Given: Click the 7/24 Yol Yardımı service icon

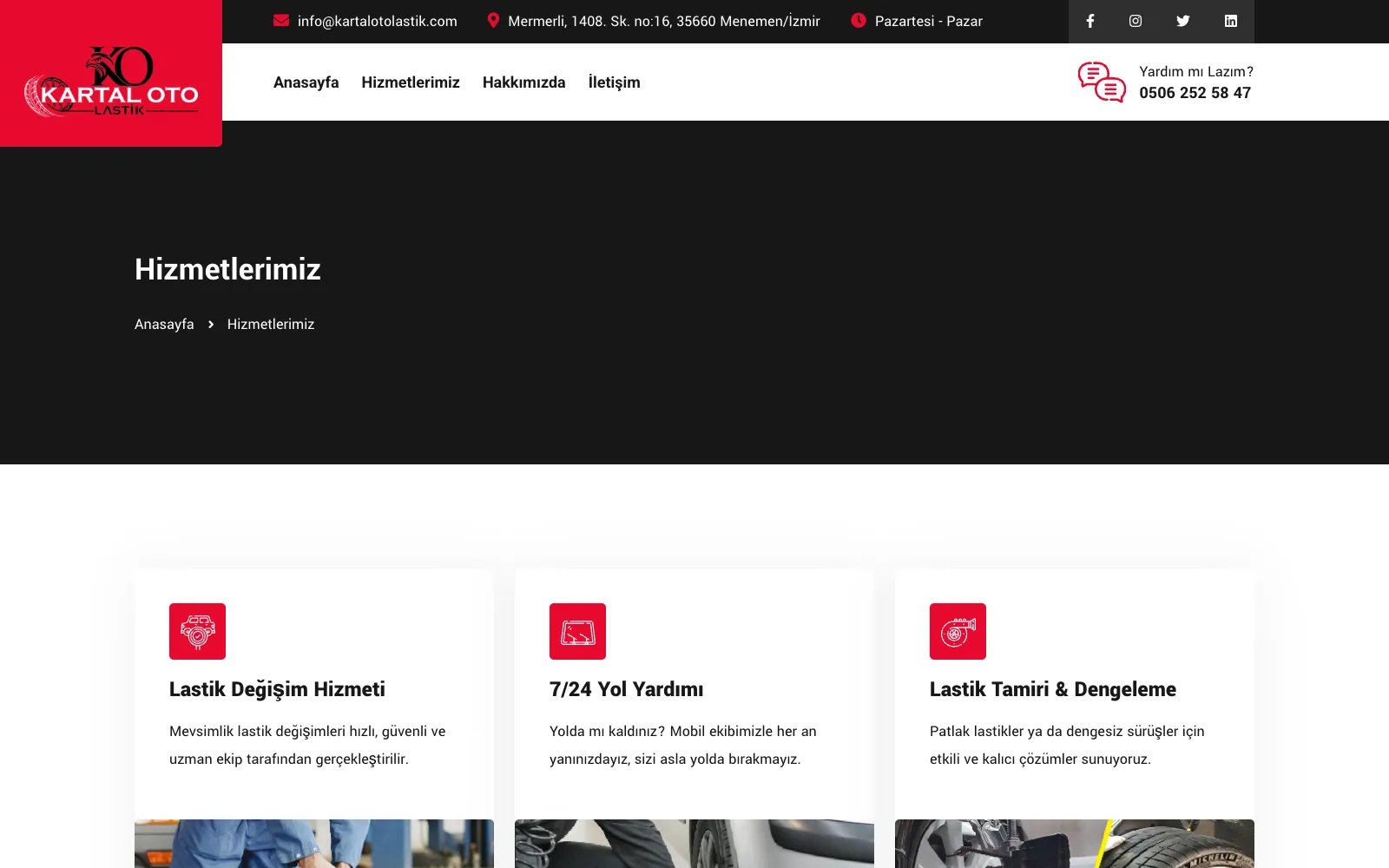Looking at the screenshot, I should (577, 631).
